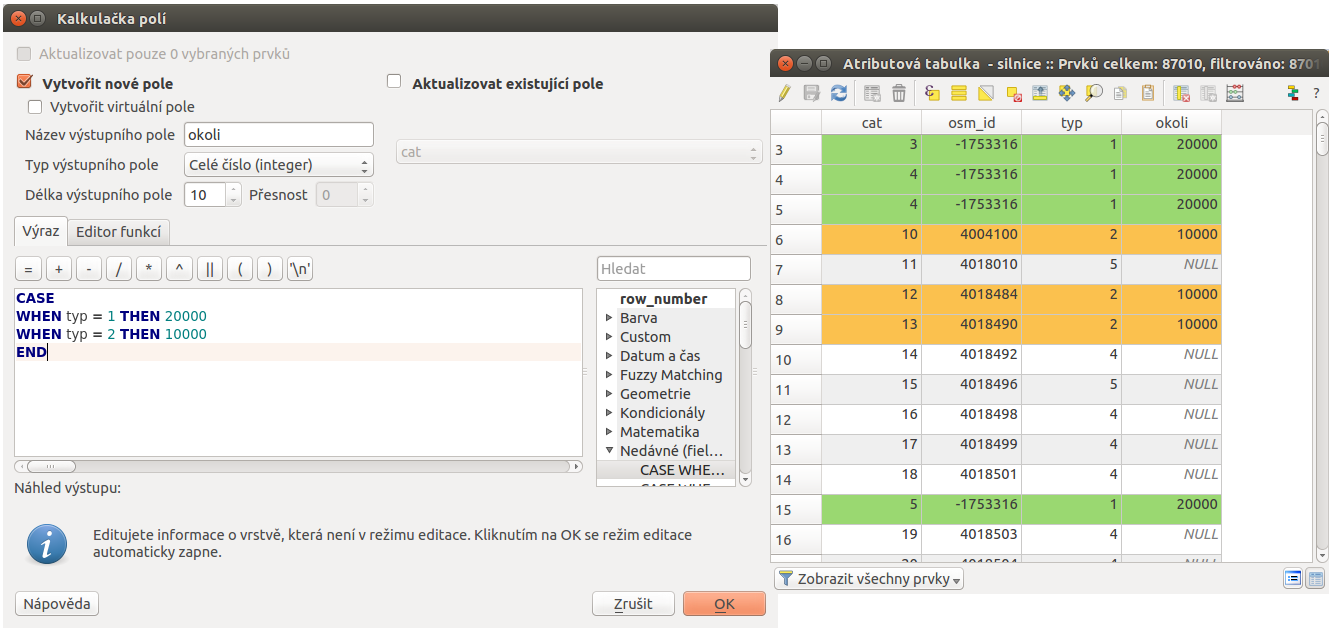Switch to the Výraz tab
Viewport: 1334px width, 636px height.
click(x=41, y=231)
